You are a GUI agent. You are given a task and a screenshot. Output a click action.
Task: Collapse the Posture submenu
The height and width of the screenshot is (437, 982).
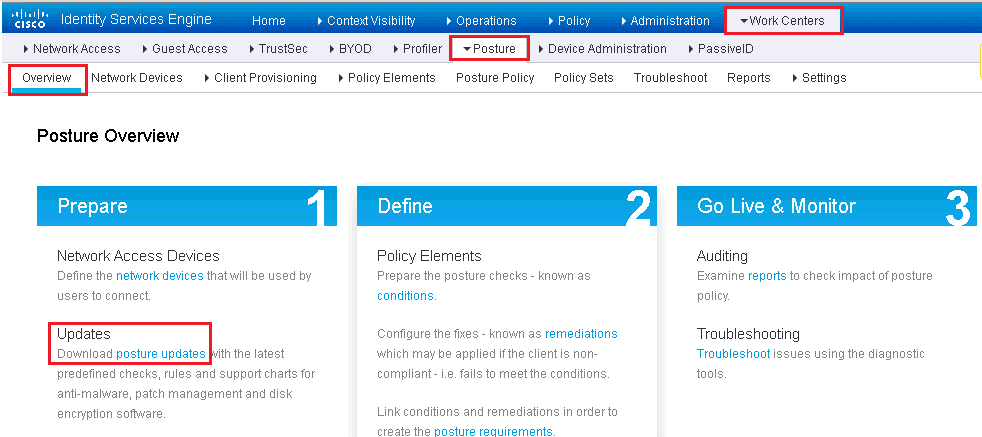click(490, 49)
